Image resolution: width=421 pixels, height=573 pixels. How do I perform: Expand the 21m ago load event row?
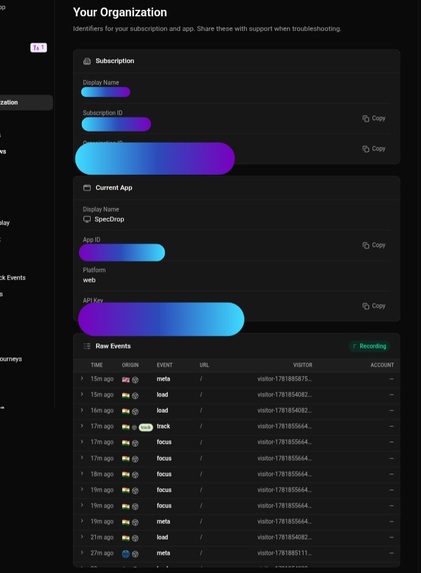coord(82,537)
